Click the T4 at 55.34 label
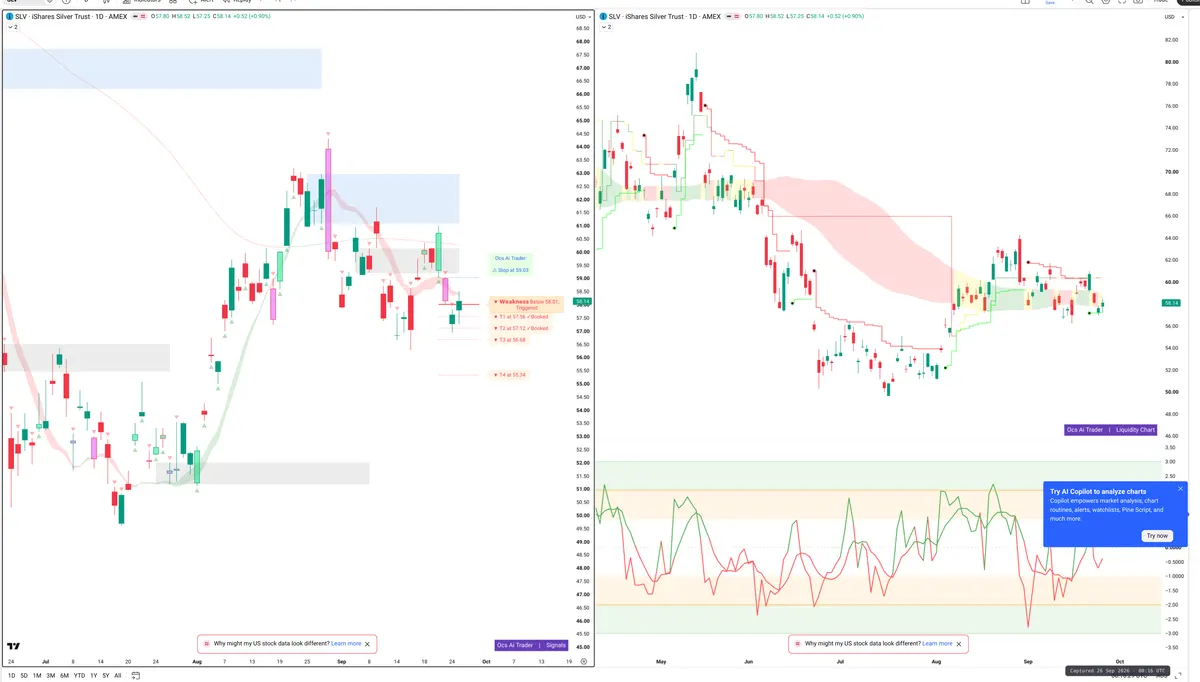 pyautogui.click(x=510, y=375)
